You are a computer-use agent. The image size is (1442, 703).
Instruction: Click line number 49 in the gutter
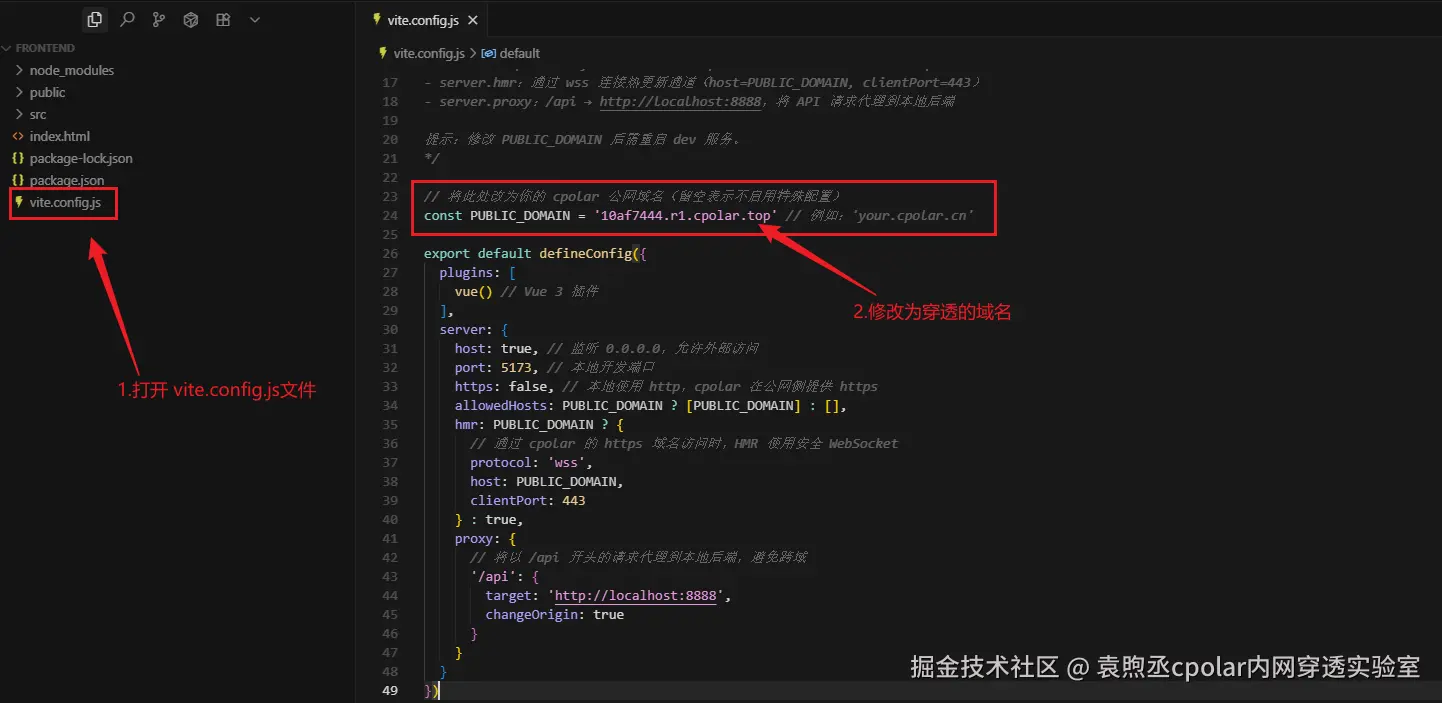click(390, 690)
